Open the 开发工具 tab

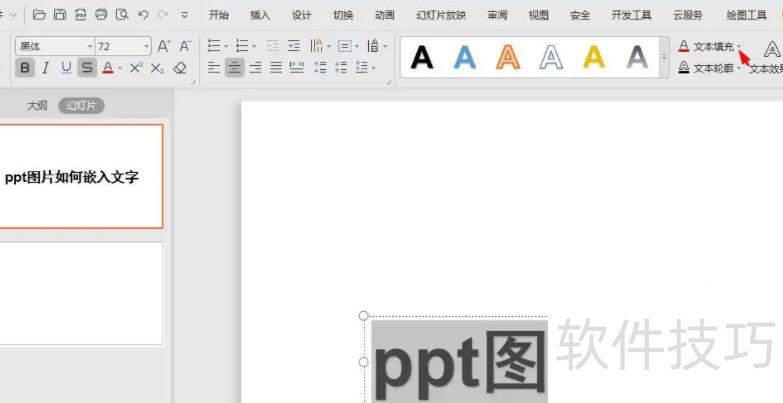click(x=631, y=15)
